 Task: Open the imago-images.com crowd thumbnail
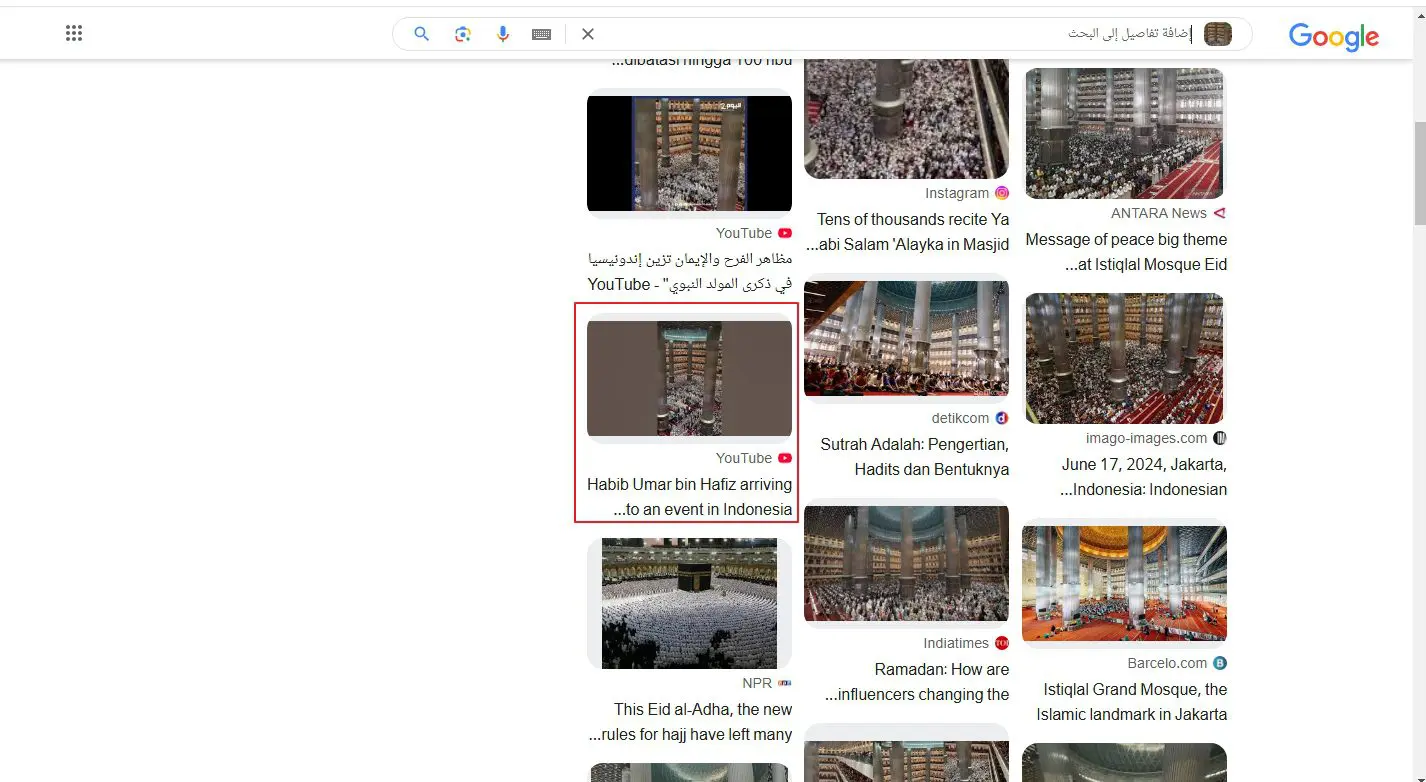tap(1125, 358)
